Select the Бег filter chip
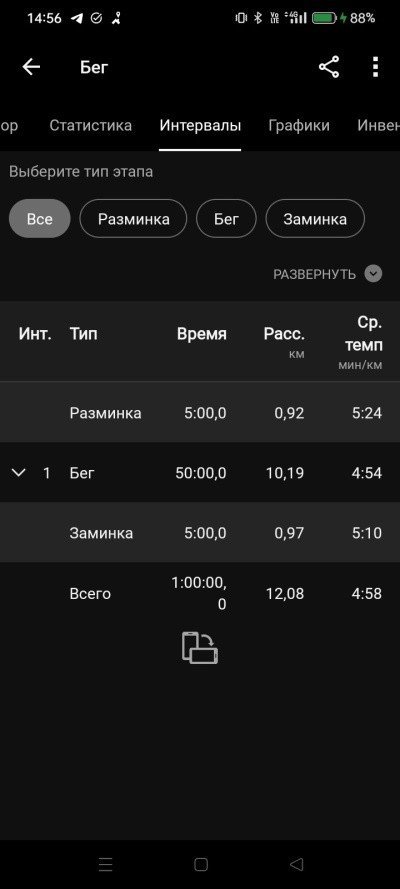The width and height of the screenshot is (400, 889). click(226, 218)
